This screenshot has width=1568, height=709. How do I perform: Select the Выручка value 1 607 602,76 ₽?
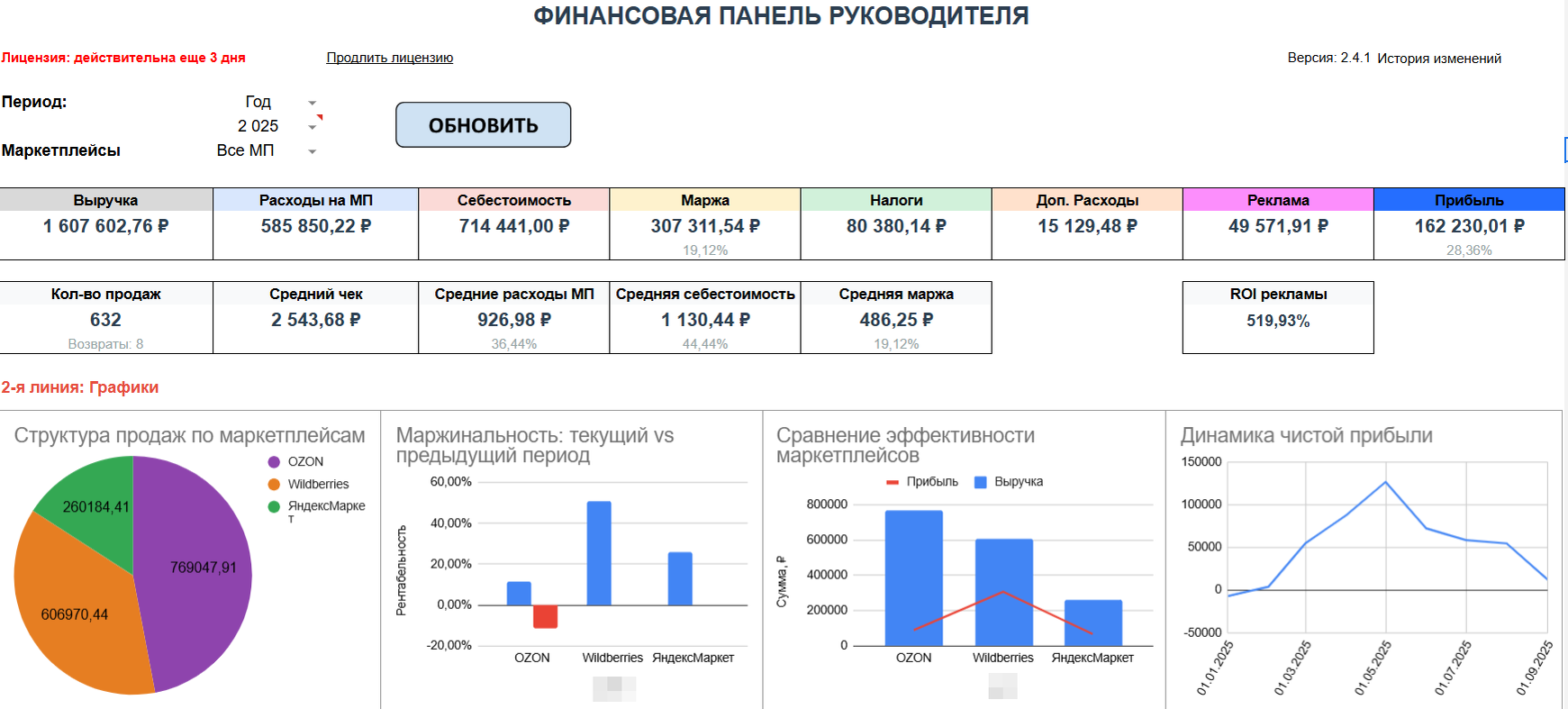pos(105,226)
